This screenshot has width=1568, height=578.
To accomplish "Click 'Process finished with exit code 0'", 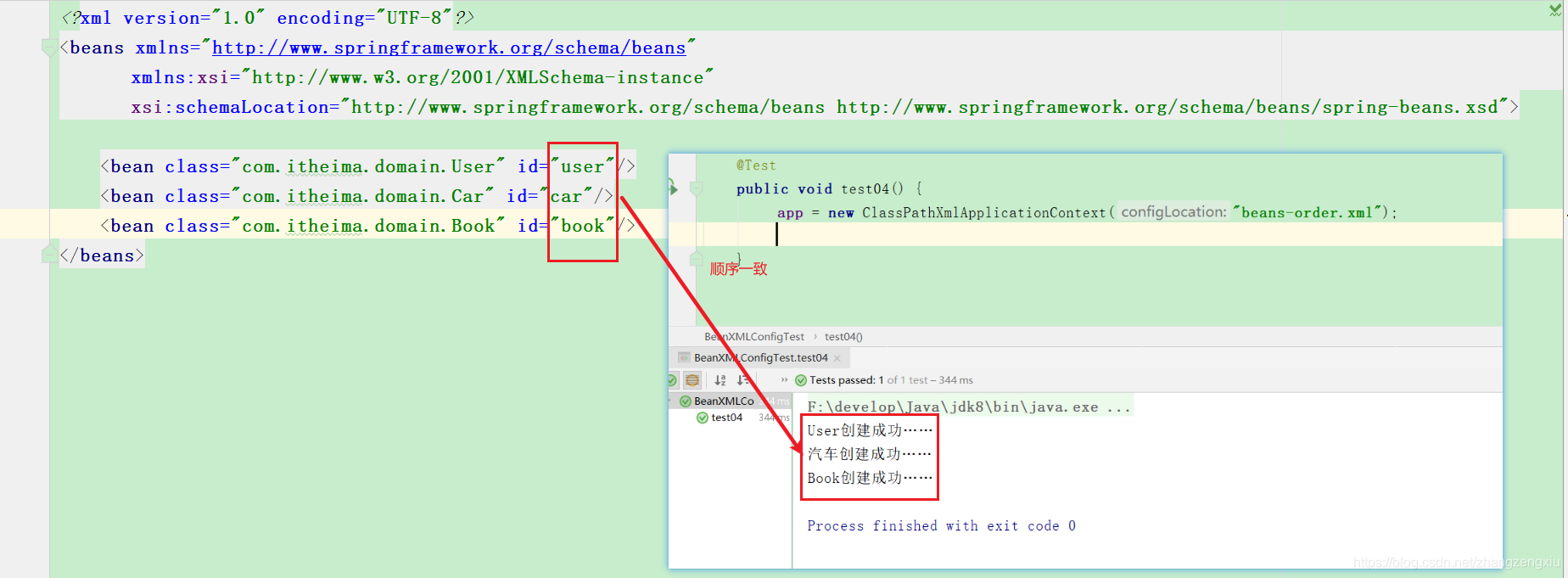I will click(942, 526).
